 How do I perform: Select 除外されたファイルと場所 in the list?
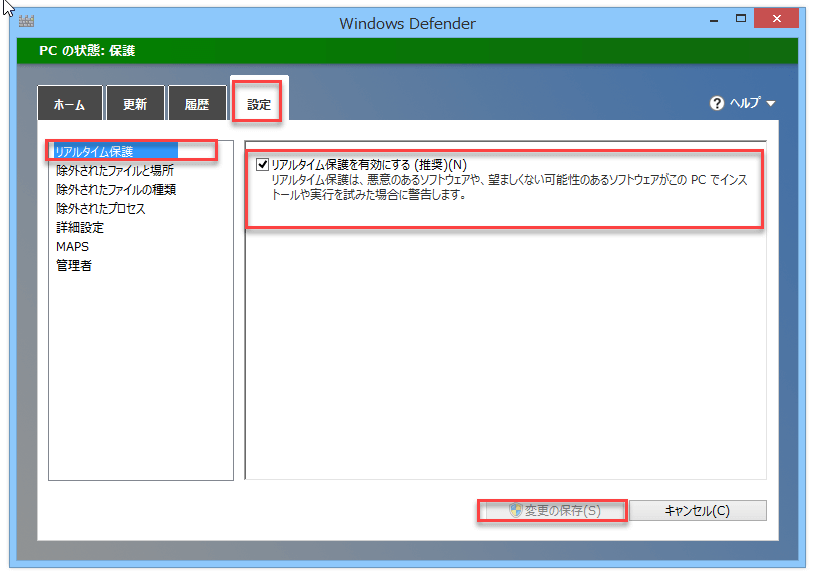tap(114, 170)
